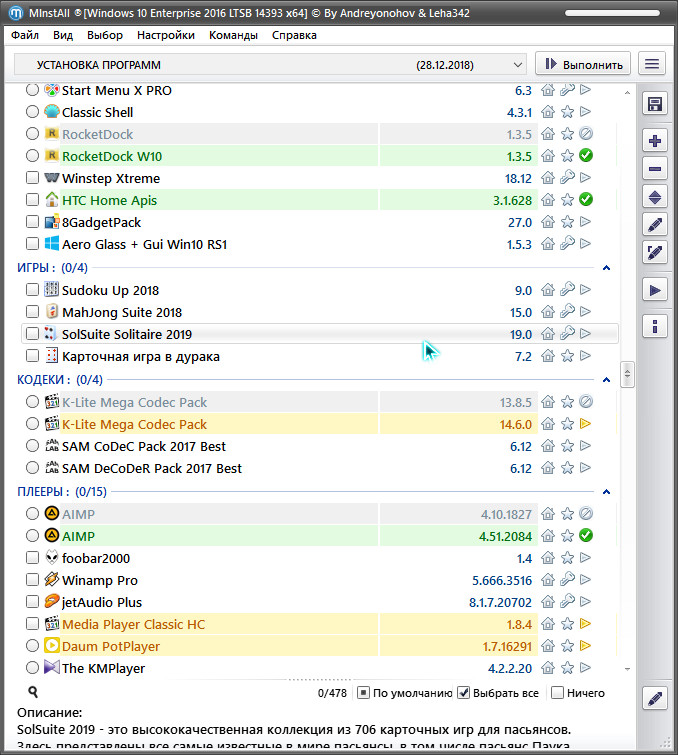
Task: Open the hamburger menu button at top right
Action: (652, 64)
